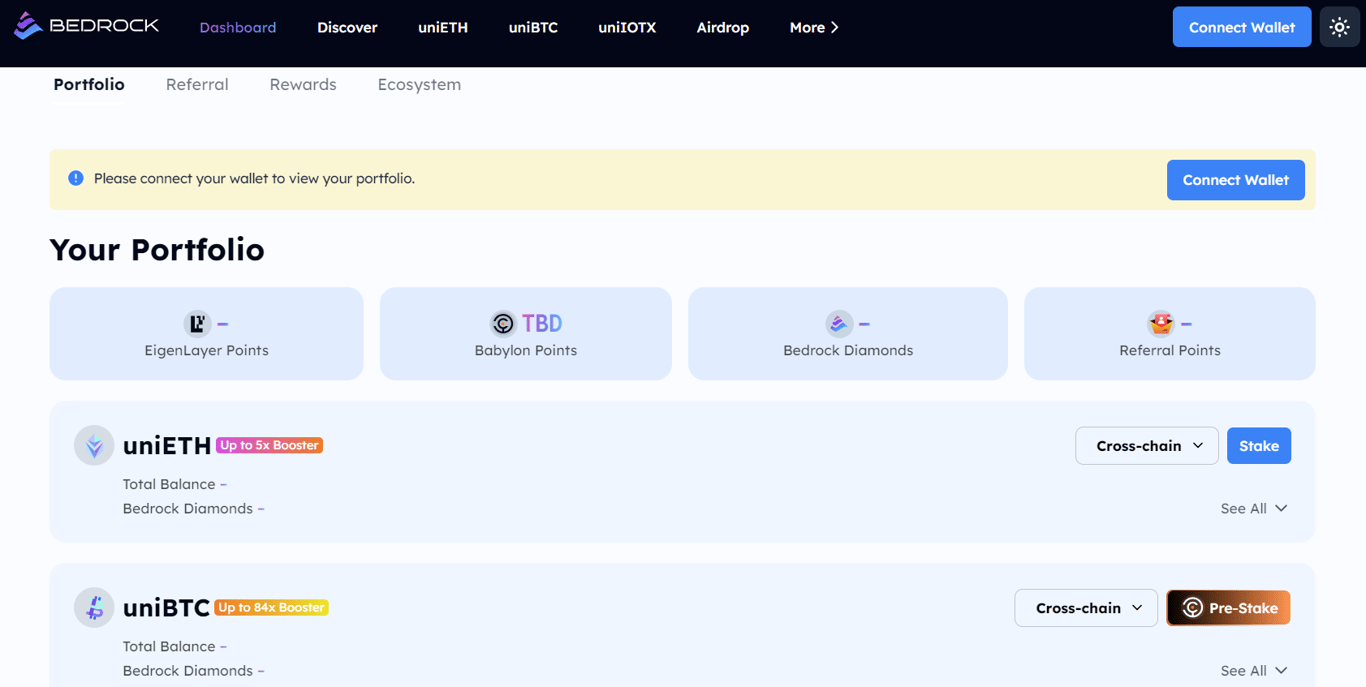Click the uniETH Total Balance text
The height and width of the screenshot is (687, 1366).
(x=175, y=484)
